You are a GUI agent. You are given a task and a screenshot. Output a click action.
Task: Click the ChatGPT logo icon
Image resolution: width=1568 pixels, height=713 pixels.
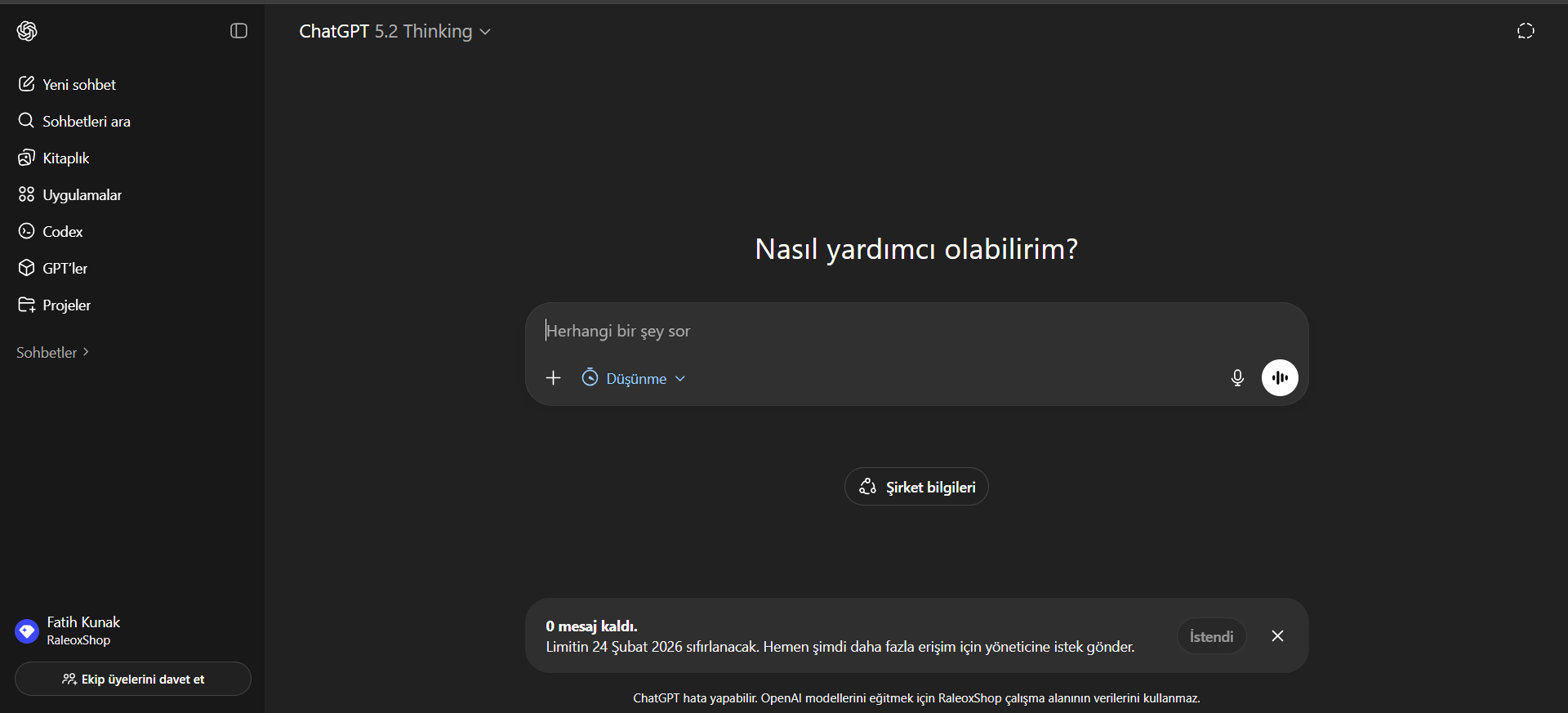click(27, 31)
